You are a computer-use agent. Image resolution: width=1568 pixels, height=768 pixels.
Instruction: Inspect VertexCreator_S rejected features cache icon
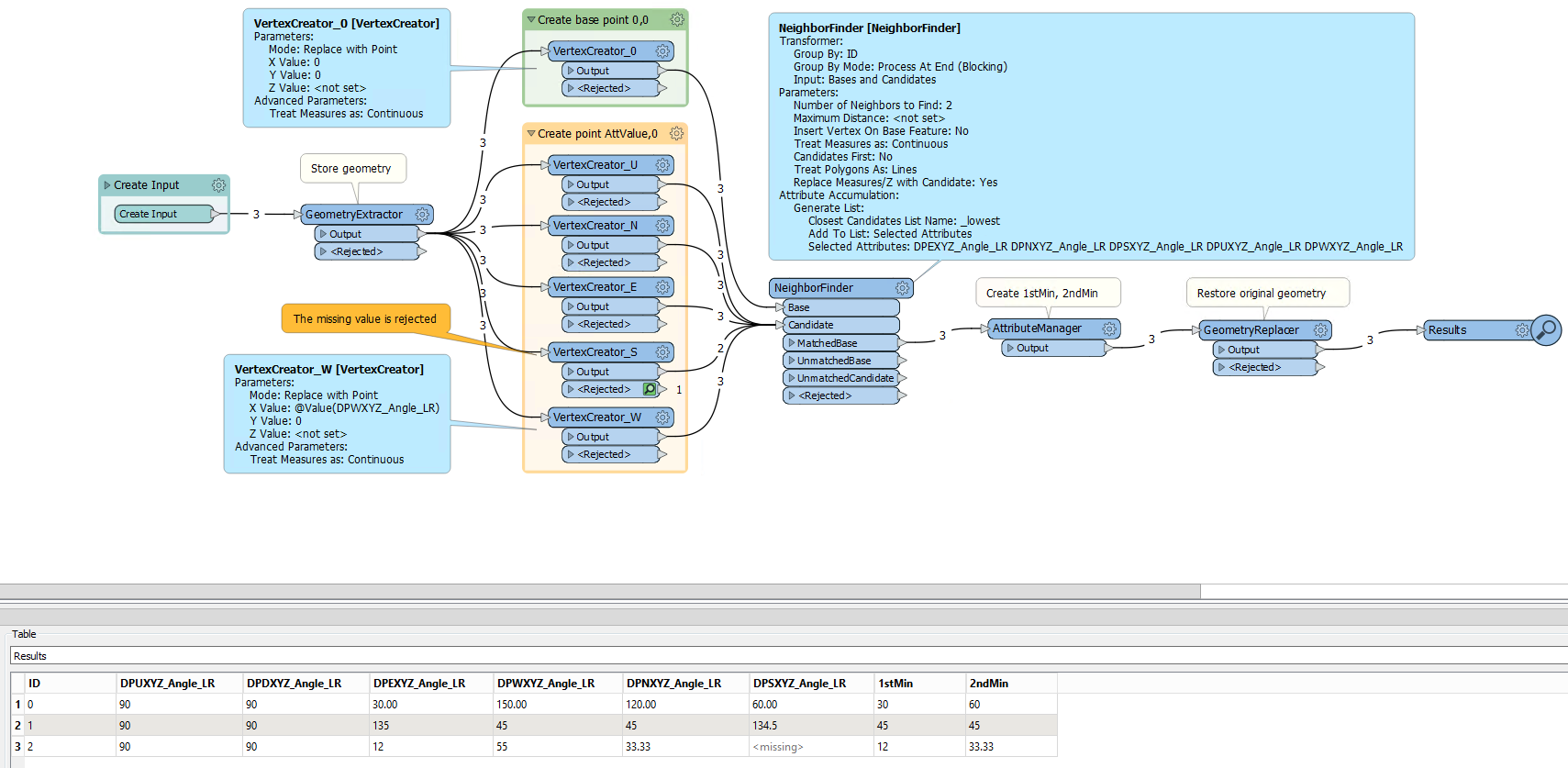click(x=650, y=389)
